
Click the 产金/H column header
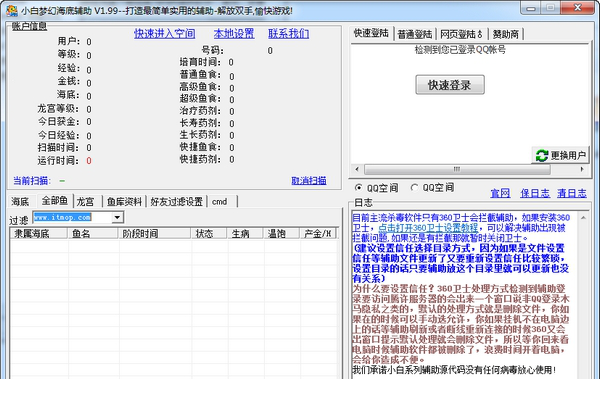(x=318, y=233)
